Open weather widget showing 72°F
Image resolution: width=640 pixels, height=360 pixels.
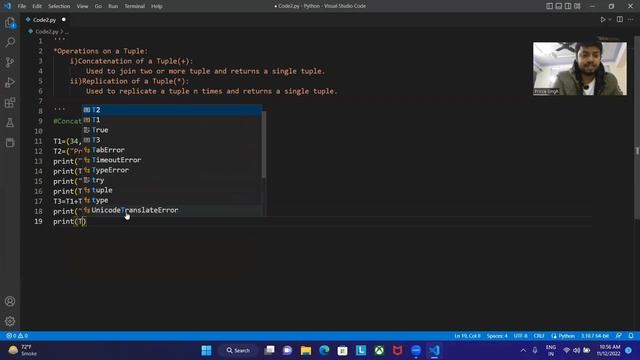tap(23, 350)
